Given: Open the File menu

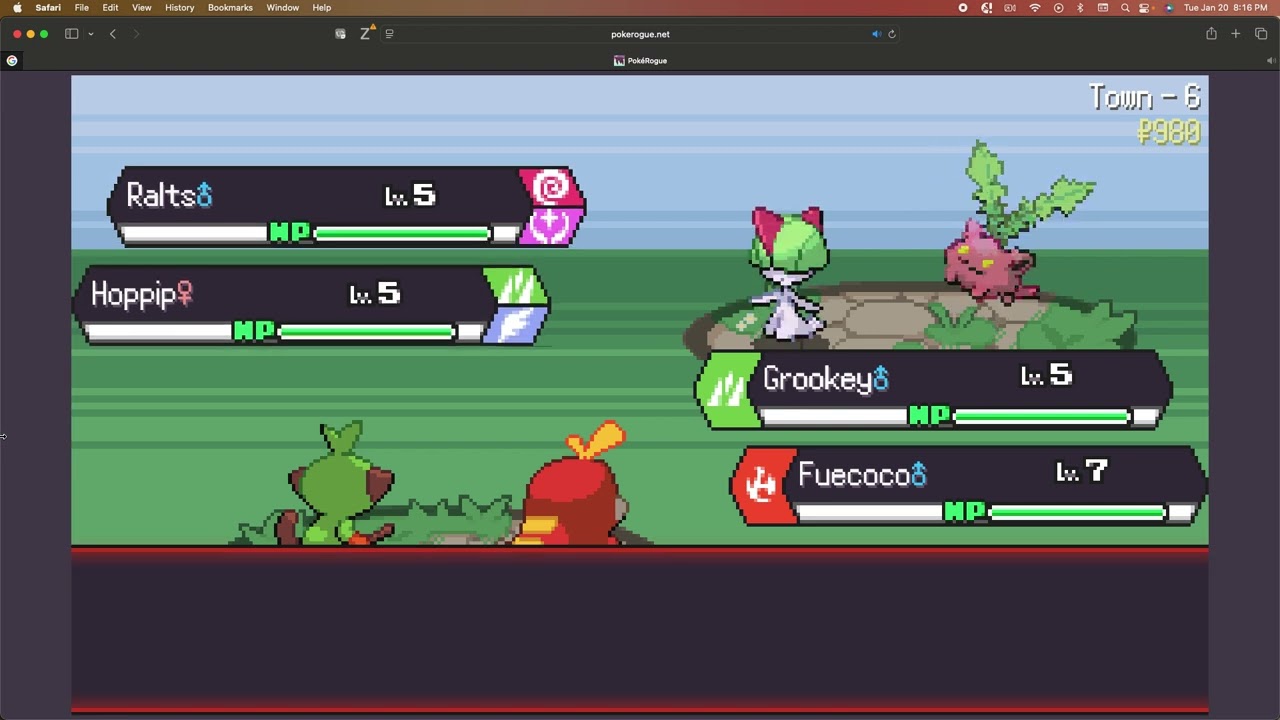Looking at the screenshot, I should tap(82, 7).
